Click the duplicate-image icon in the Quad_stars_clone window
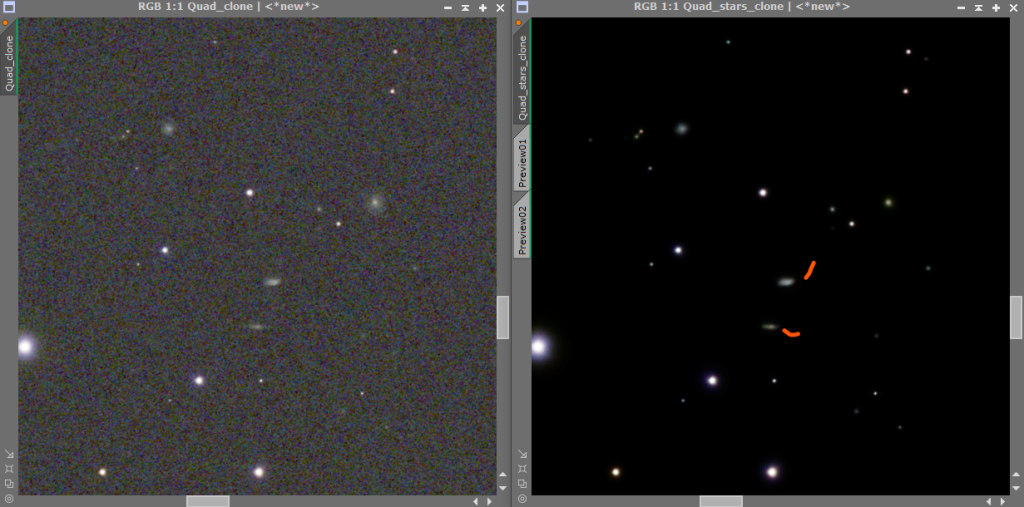The width and height of the screenshot is (1024, 507). (522, 484)
